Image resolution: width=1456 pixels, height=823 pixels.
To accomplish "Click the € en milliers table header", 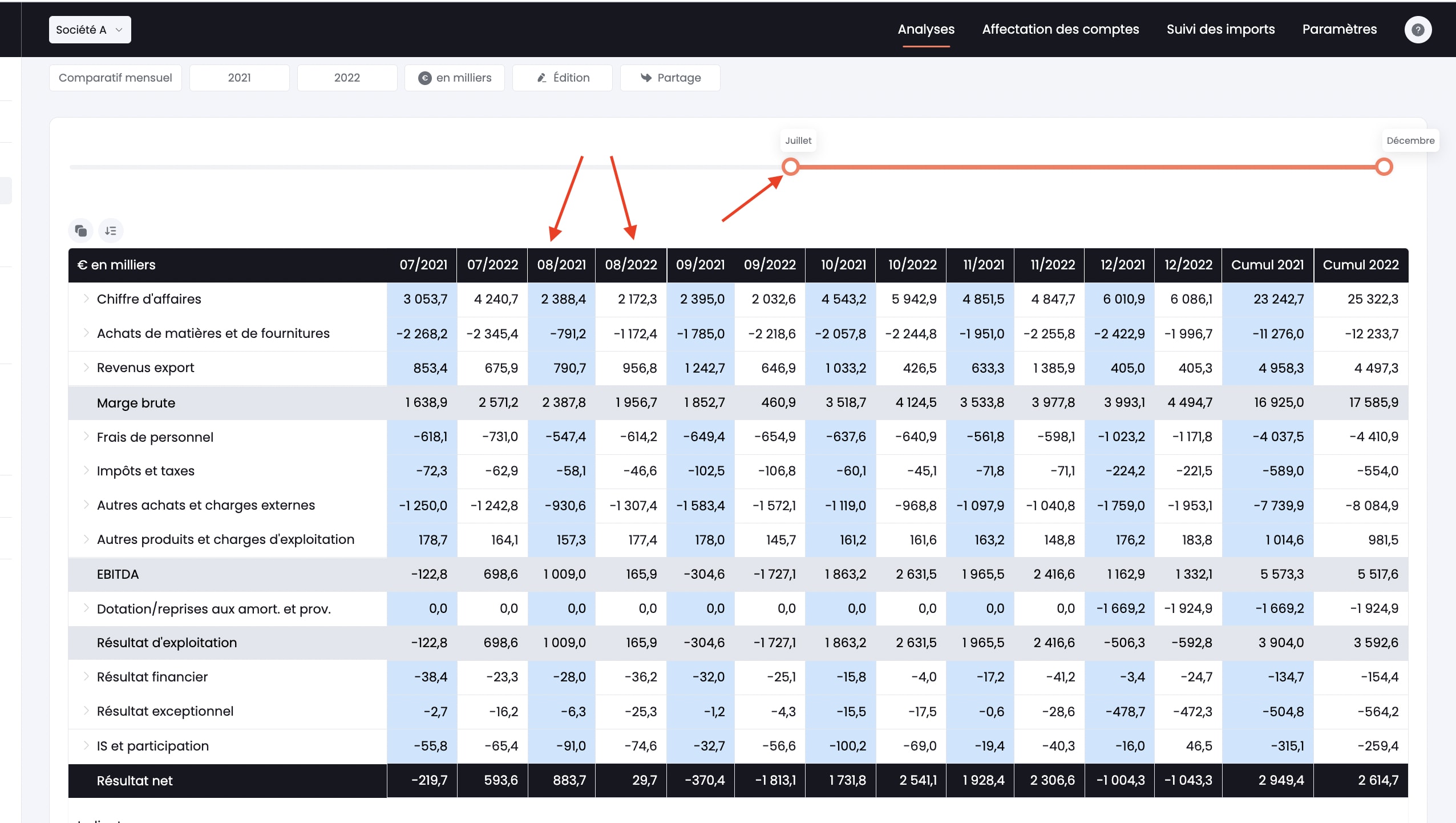I will click(116, 265).
